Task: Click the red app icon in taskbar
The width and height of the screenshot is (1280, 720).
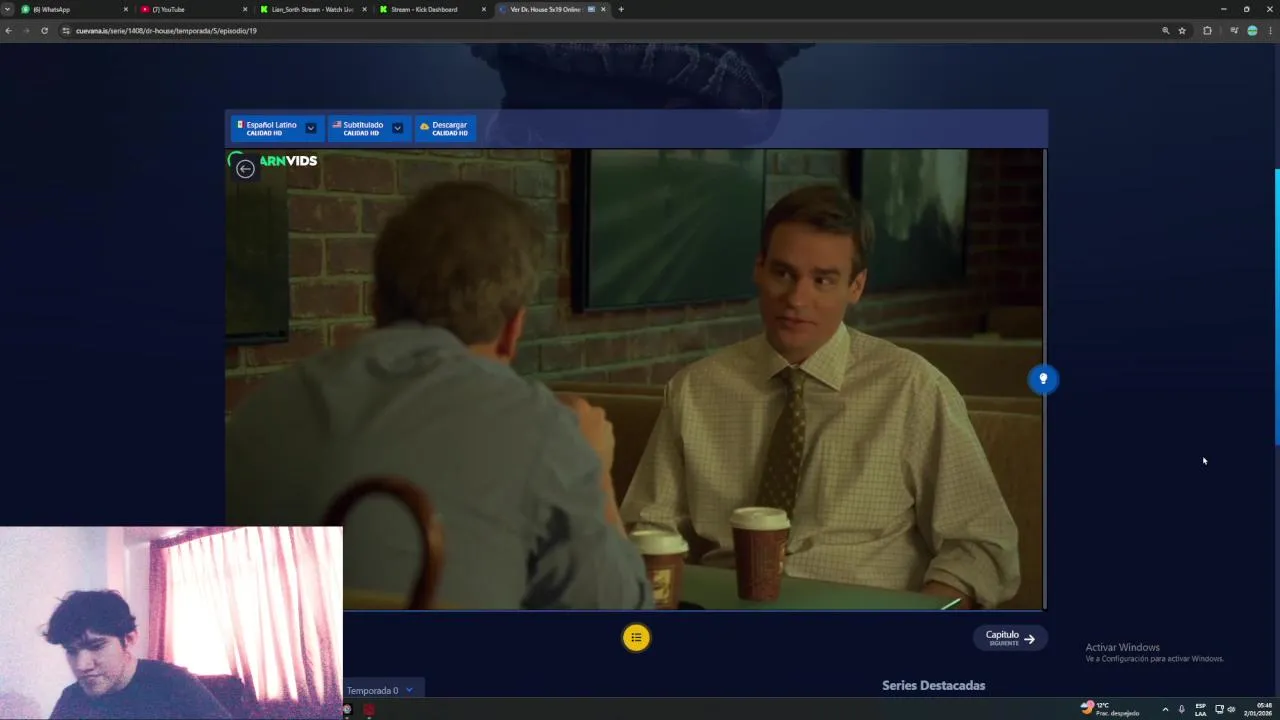Action: coord(369,710)
